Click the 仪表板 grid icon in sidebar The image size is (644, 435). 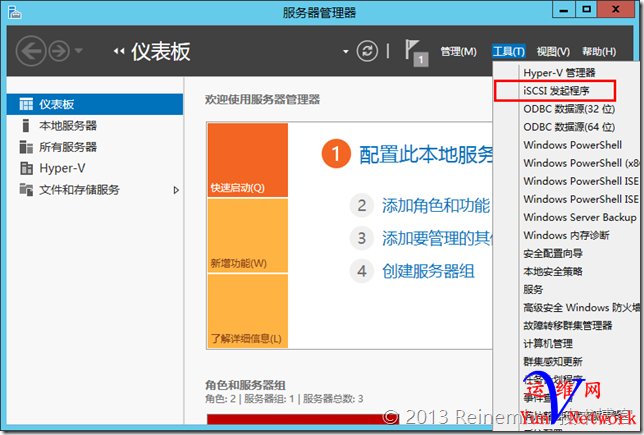(26, 104)
